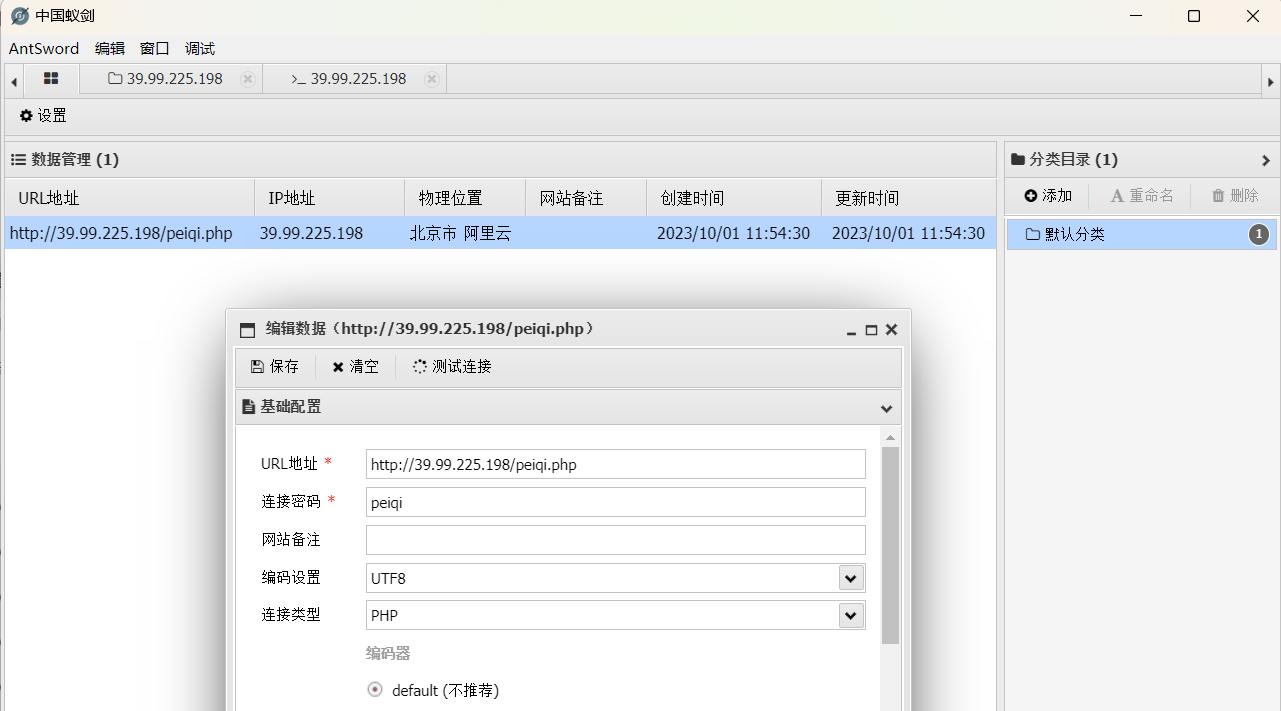Open the 编码设置 UTF8 dropdown
Viewport: 1281px width, 711px height.
(x=851, y=577)
